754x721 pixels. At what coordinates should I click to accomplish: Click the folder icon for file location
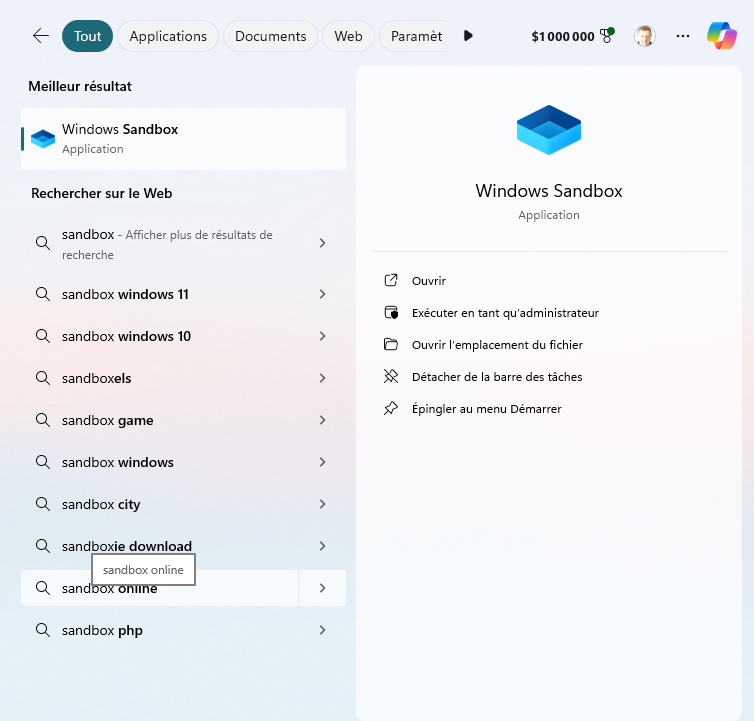tap(391, 344)
